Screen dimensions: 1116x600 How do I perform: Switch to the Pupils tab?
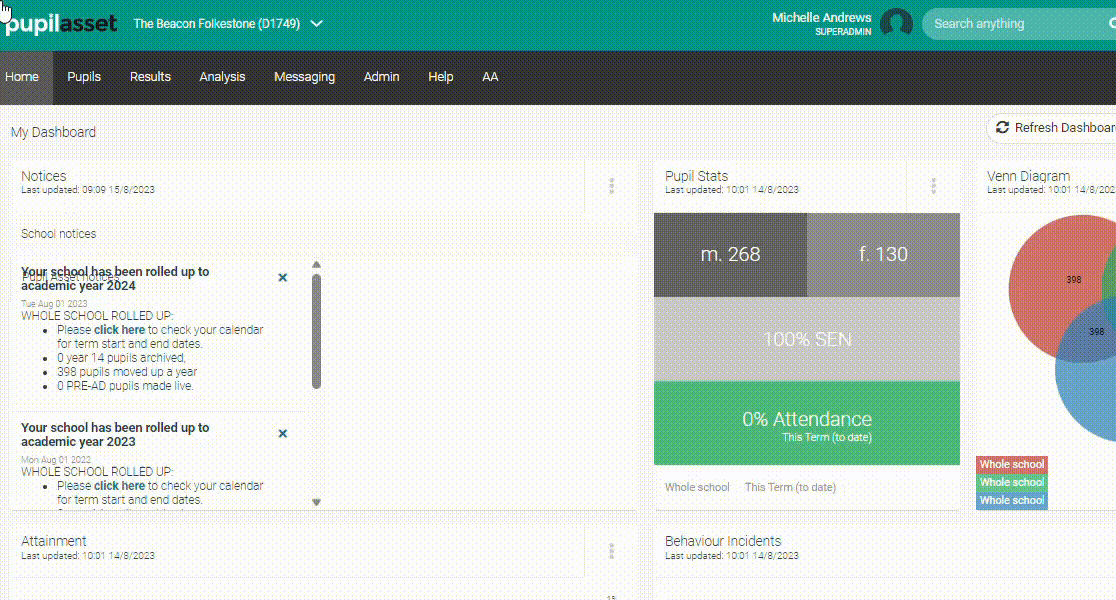pyautogui.click(x=84, y=76)
